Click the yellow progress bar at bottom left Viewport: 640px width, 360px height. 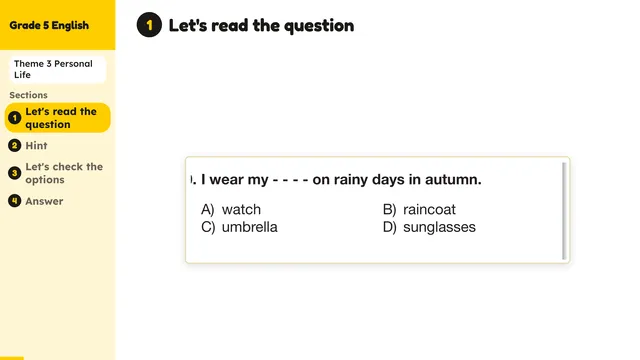[x=12, y=358]
